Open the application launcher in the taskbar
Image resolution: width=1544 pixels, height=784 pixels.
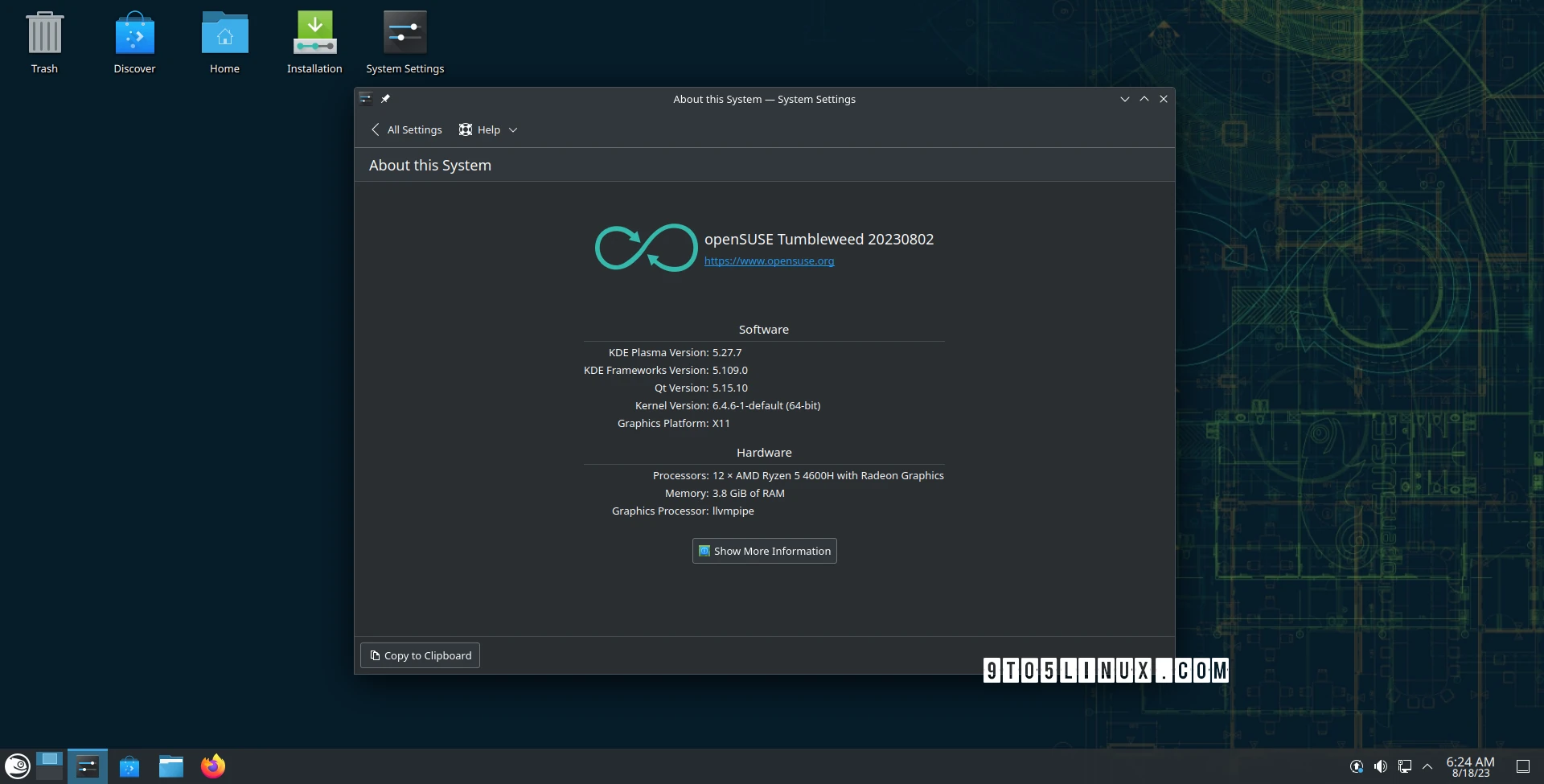click(x=16, y=766)
